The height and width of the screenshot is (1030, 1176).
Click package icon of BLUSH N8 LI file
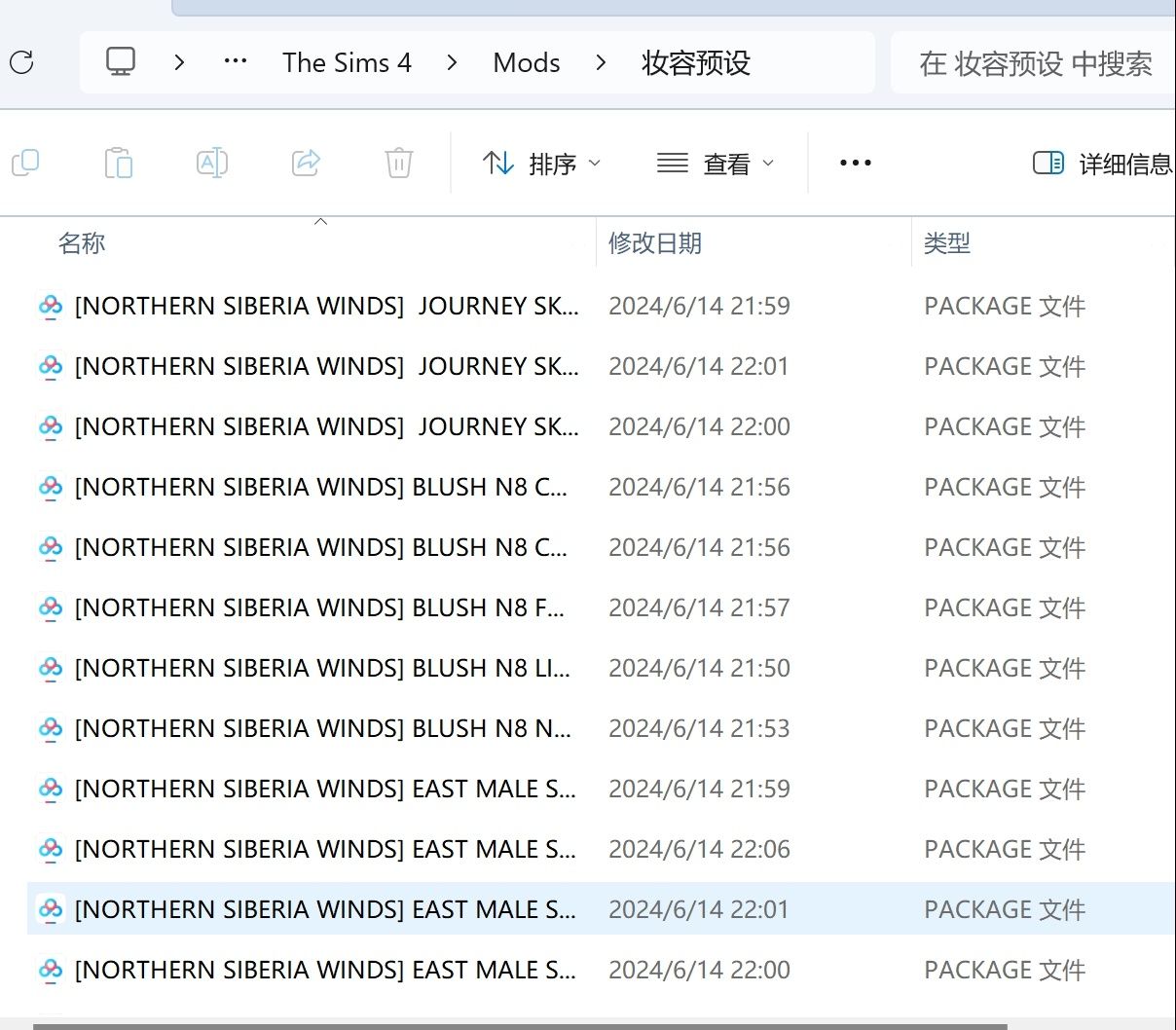pos(51,669)
